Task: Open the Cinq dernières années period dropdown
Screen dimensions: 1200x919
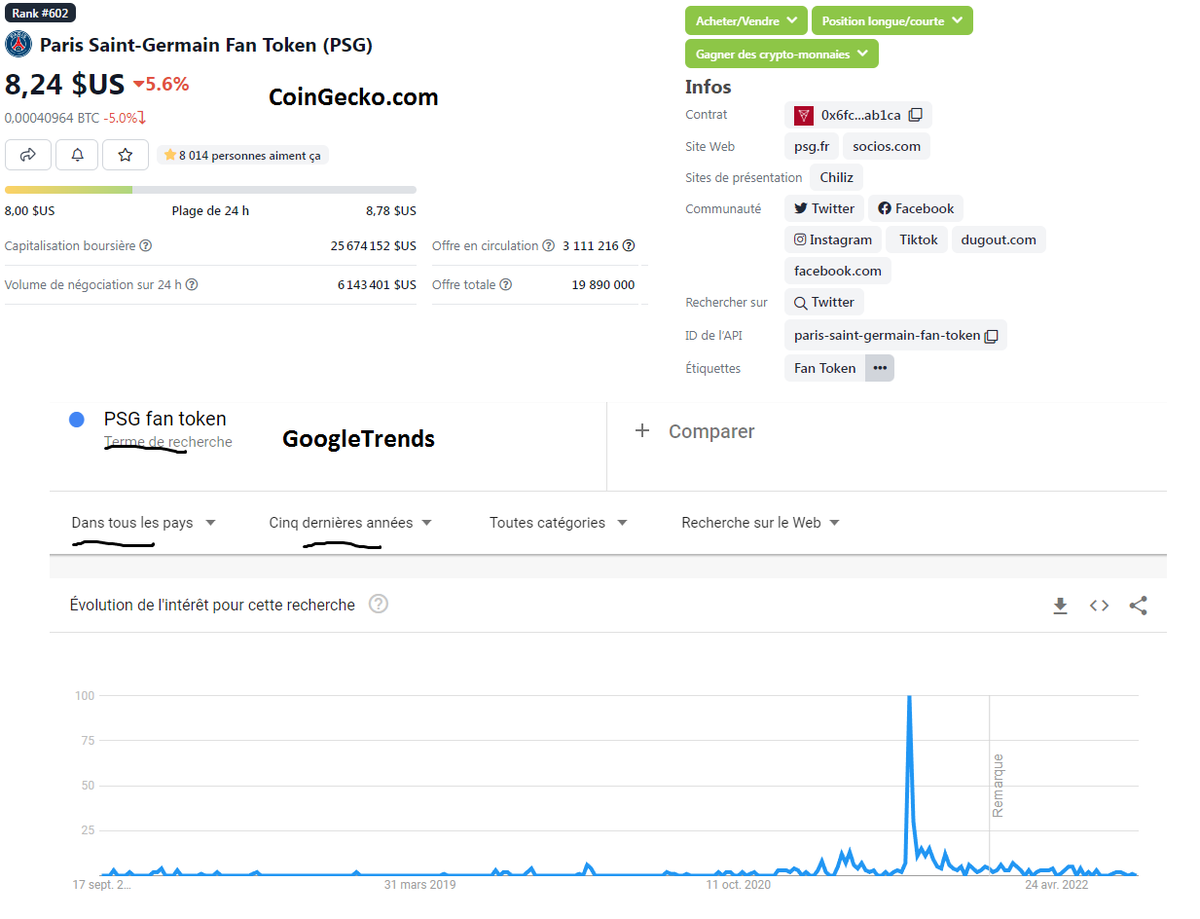Action: coord(350,523)
